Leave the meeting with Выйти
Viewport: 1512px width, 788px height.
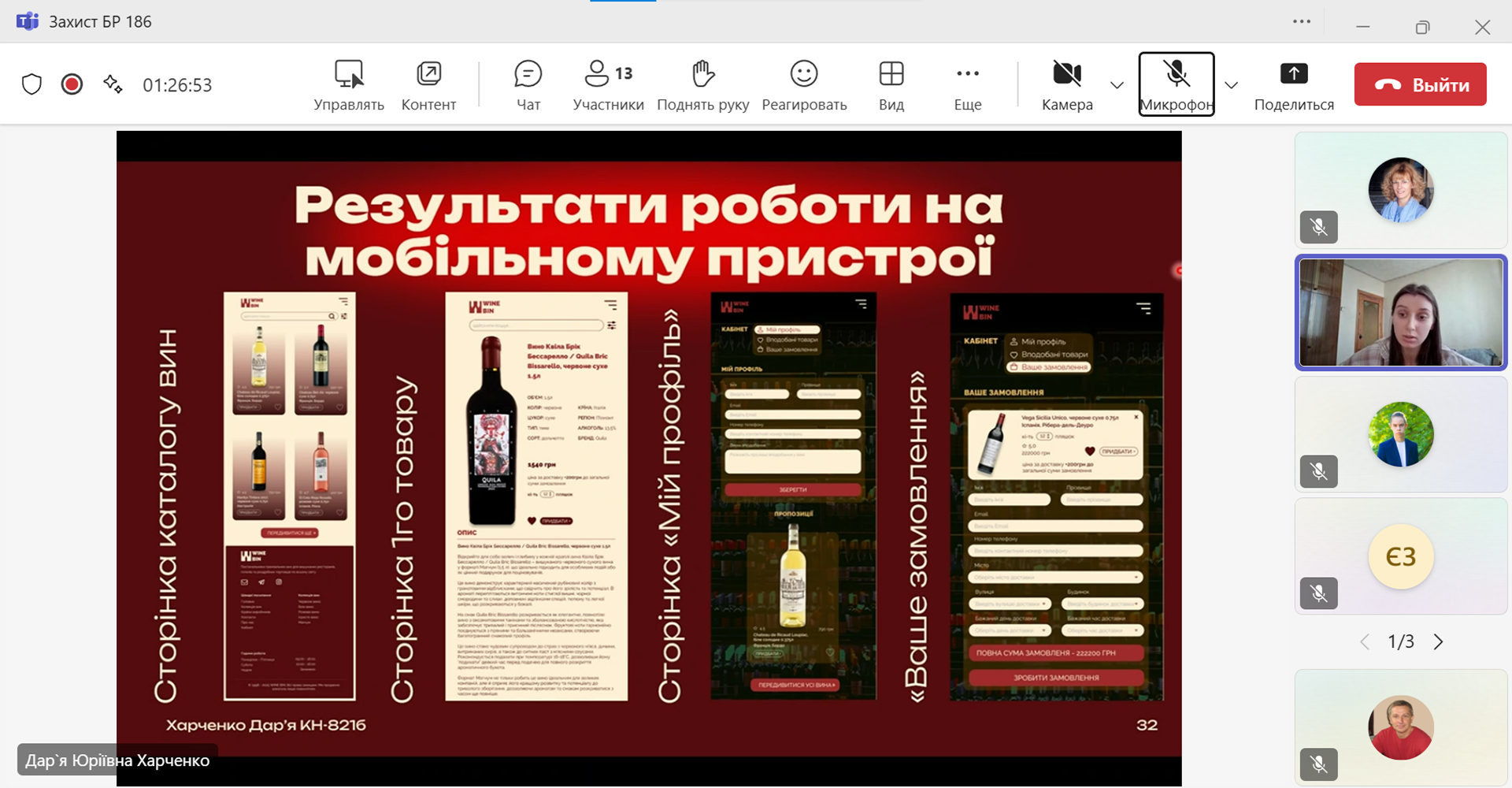pos(1420,84)
